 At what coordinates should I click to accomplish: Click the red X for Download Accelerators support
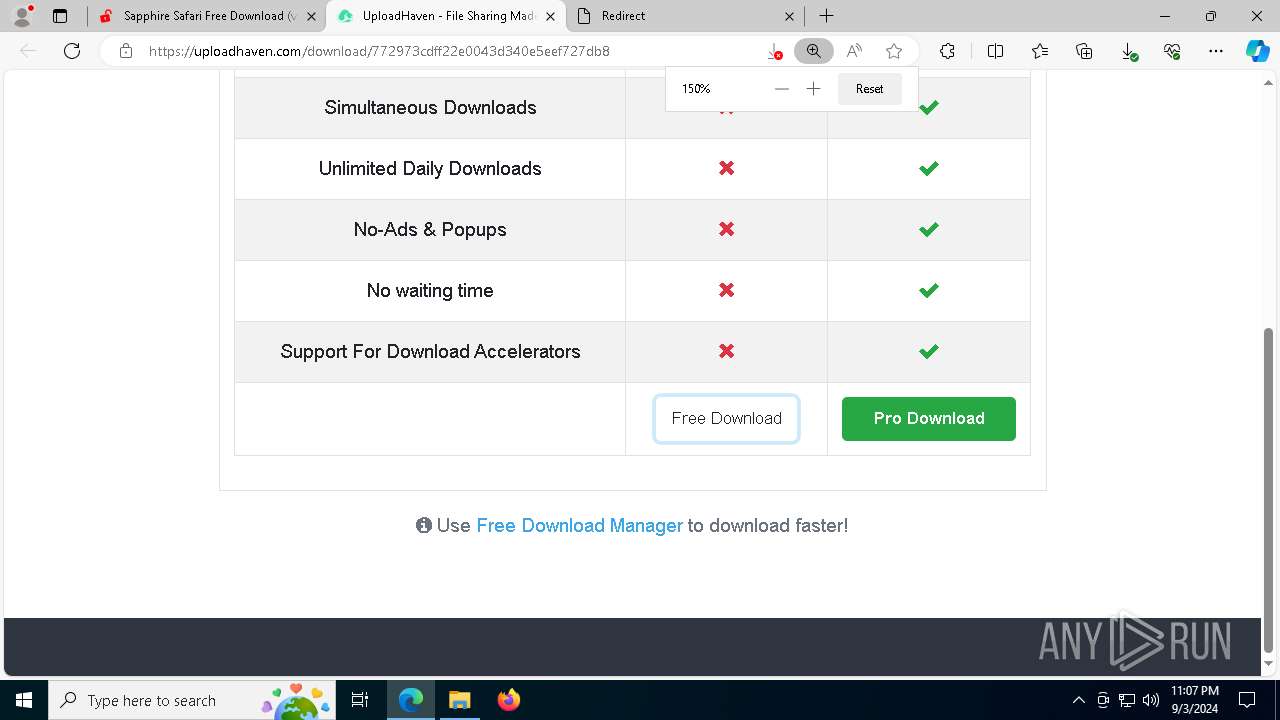(x=727, y=351)
